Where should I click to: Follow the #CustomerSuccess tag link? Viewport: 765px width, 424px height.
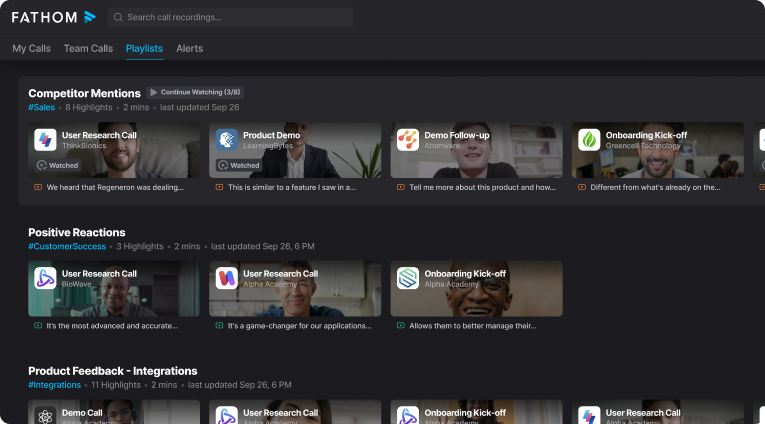(x=68, y=246)
